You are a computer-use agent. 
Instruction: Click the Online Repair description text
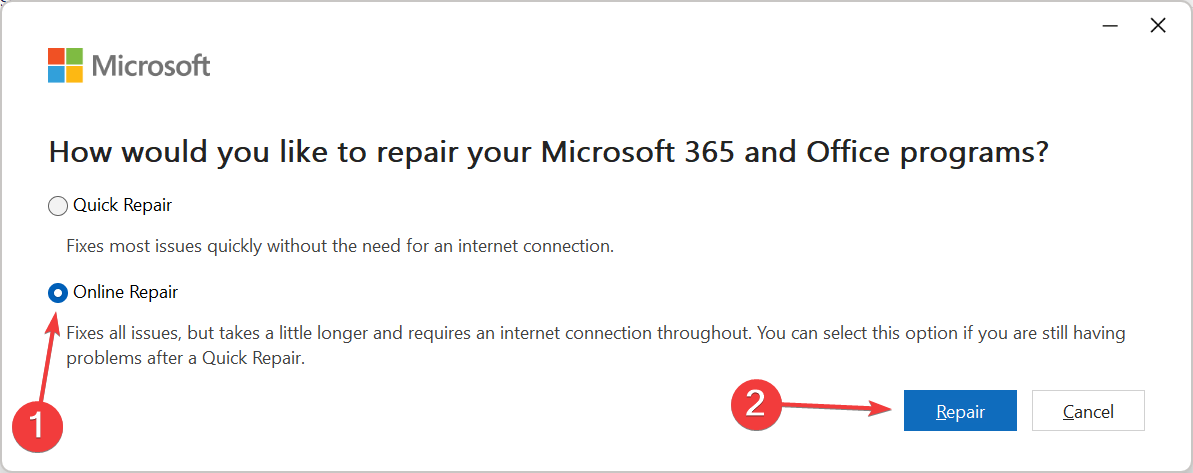click(x=596, y=346)
